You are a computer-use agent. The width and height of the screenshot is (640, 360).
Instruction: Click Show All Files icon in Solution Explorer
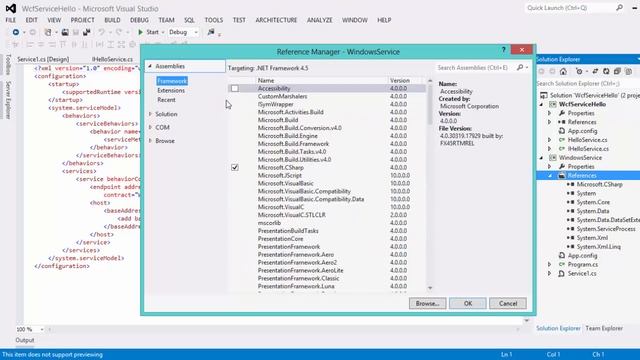point(629,71)
